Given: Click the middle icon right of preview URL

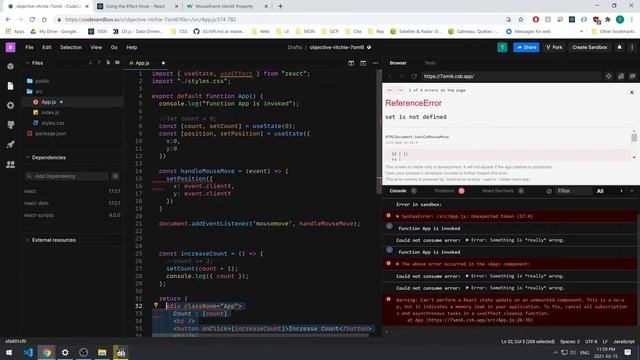Looking at the screenshot, I should pos(621,76).
